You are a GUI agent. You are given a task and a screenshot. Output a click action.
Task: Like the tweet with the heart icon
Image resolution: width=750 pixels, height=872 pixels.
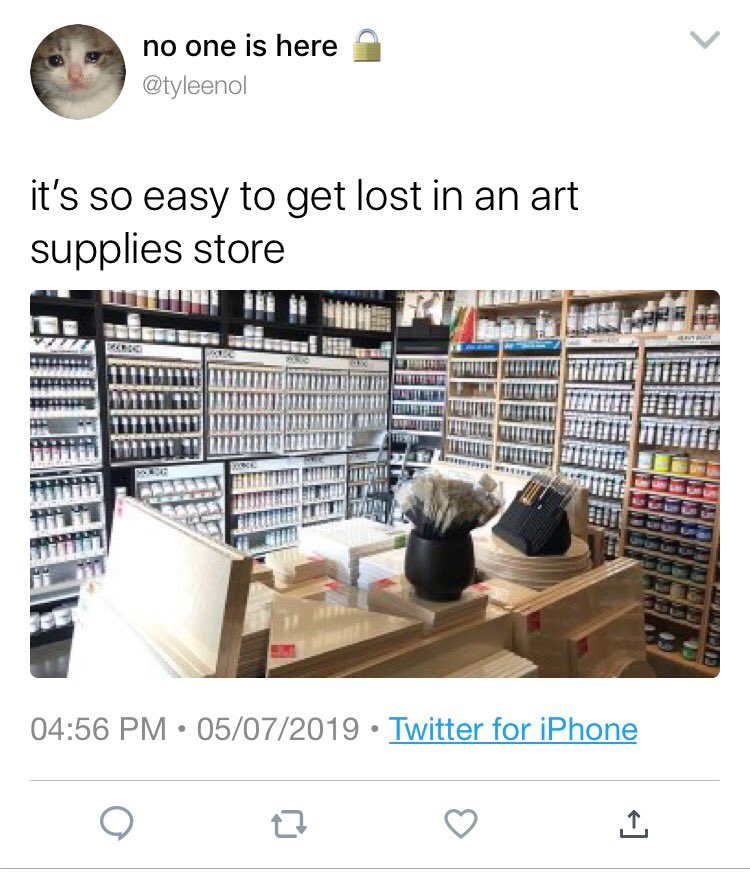click(x=461, y=823)
